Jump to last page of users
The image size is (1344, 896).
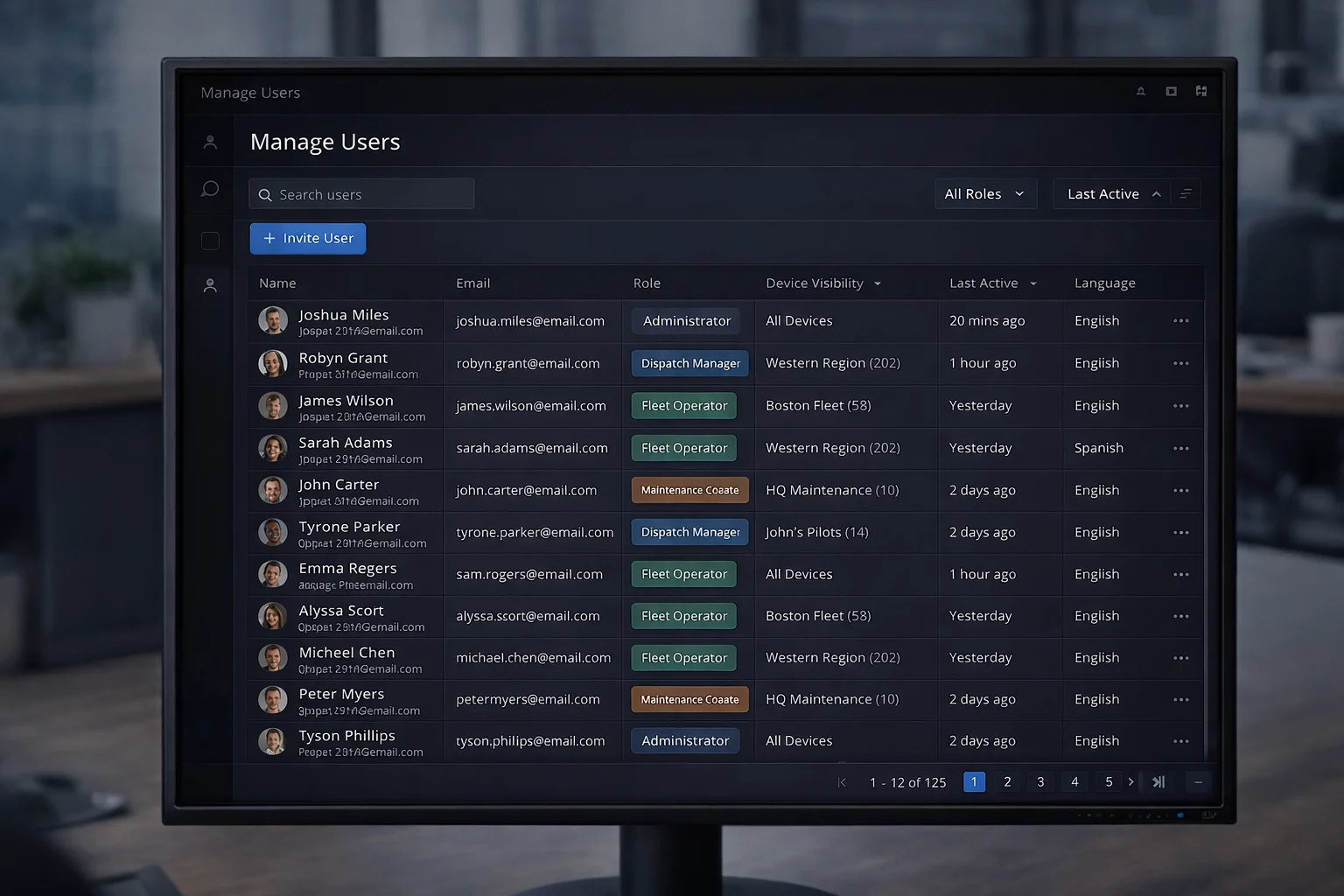coord(1158,782)
